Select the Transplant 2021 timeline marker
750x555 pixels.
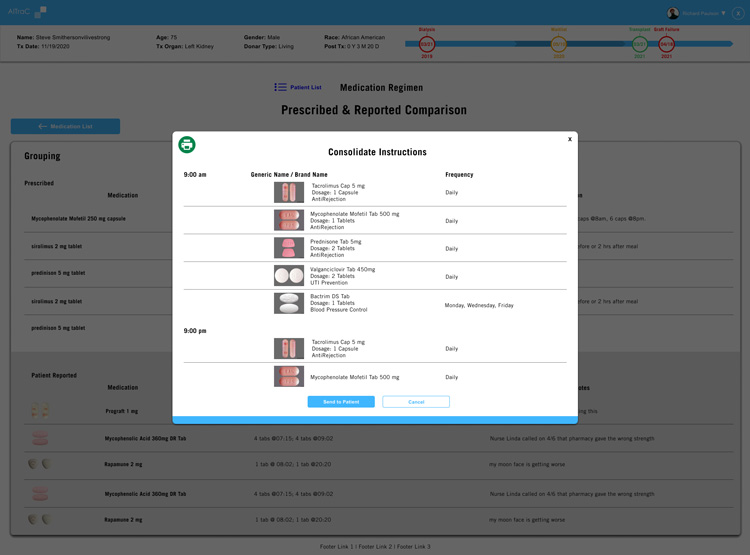click(x=640, y=44)
